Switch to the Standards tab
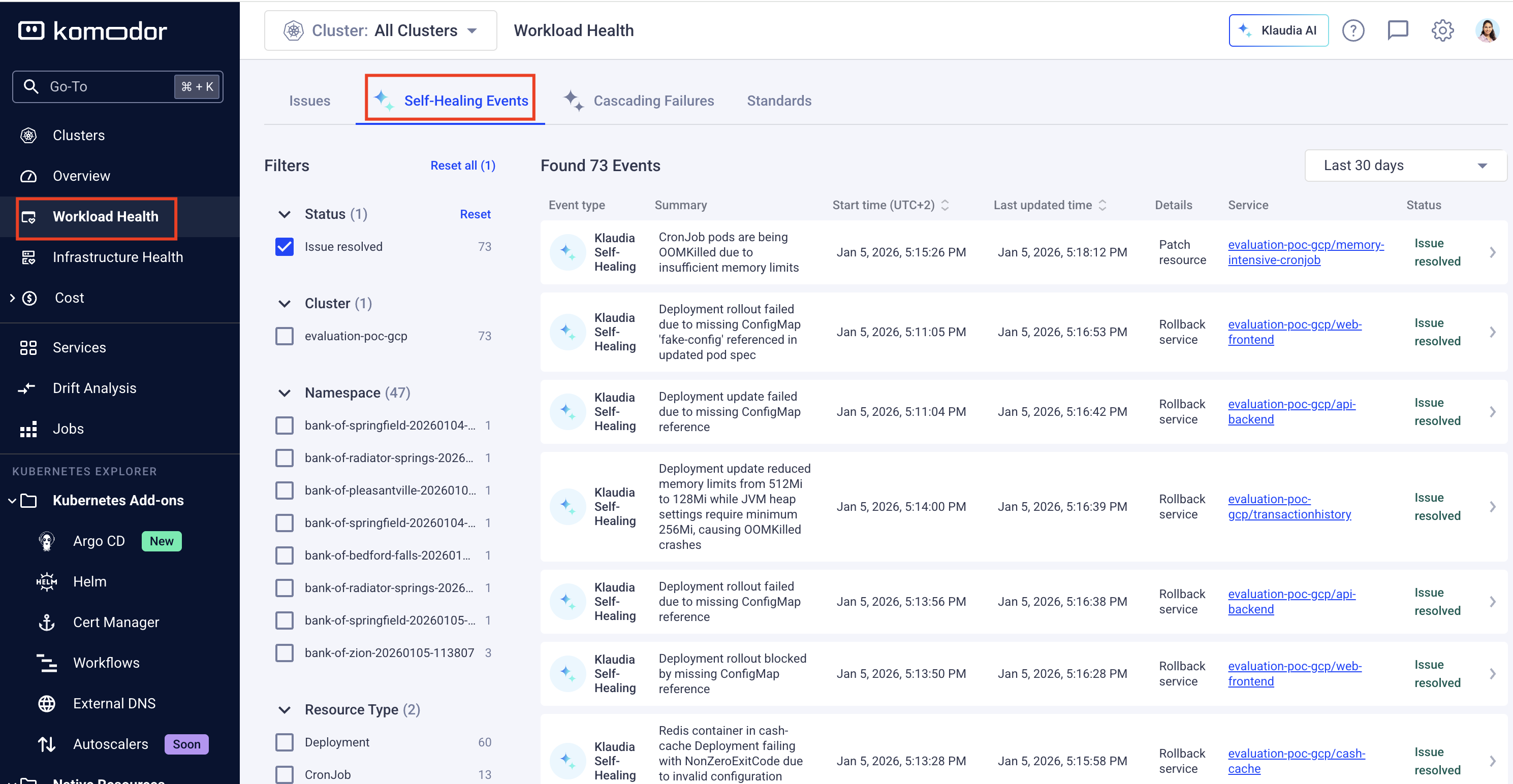 click(x=779, y=101)
